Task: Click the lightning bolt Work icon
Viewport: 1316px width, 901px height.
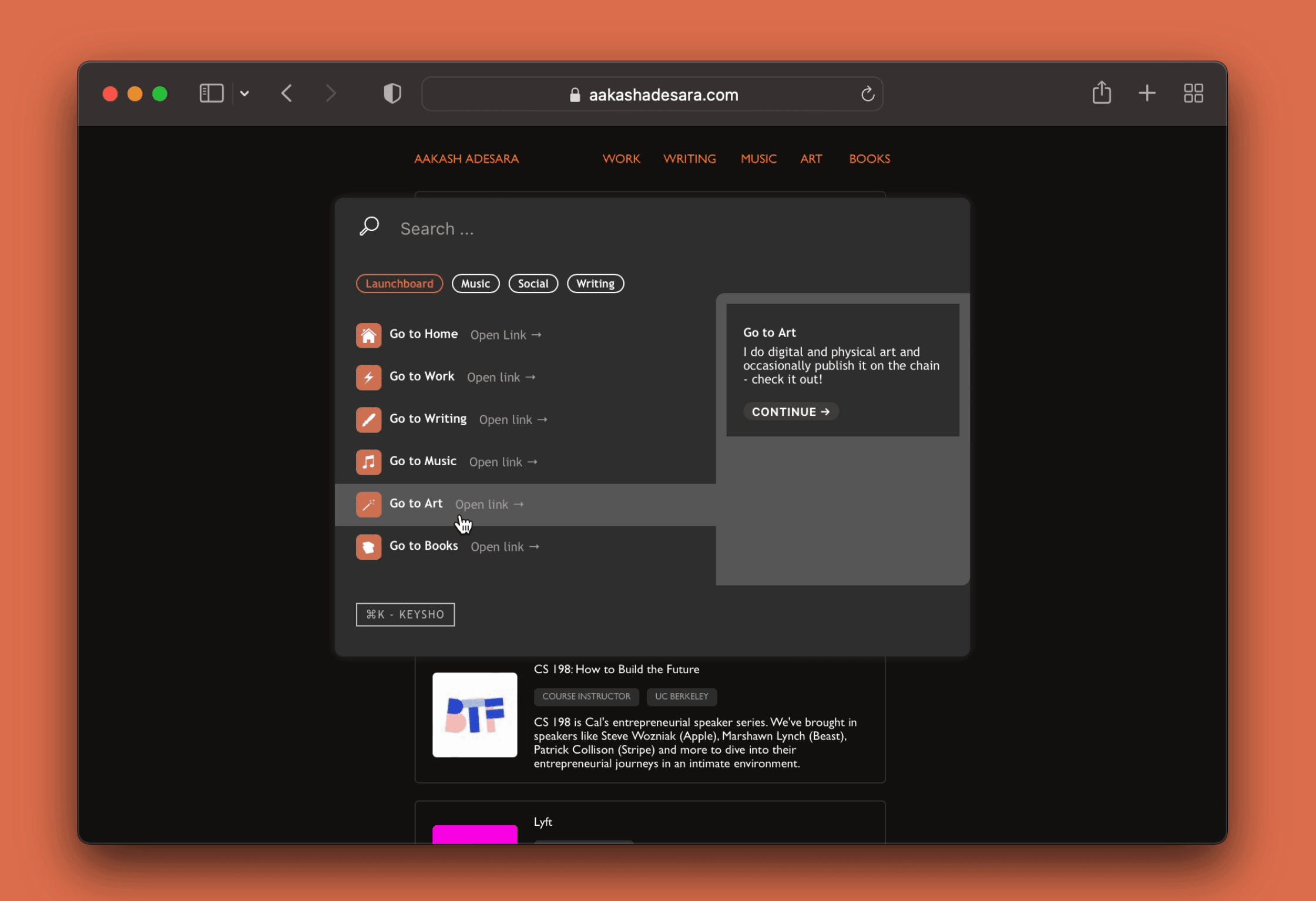Action: tap(368, 378)
